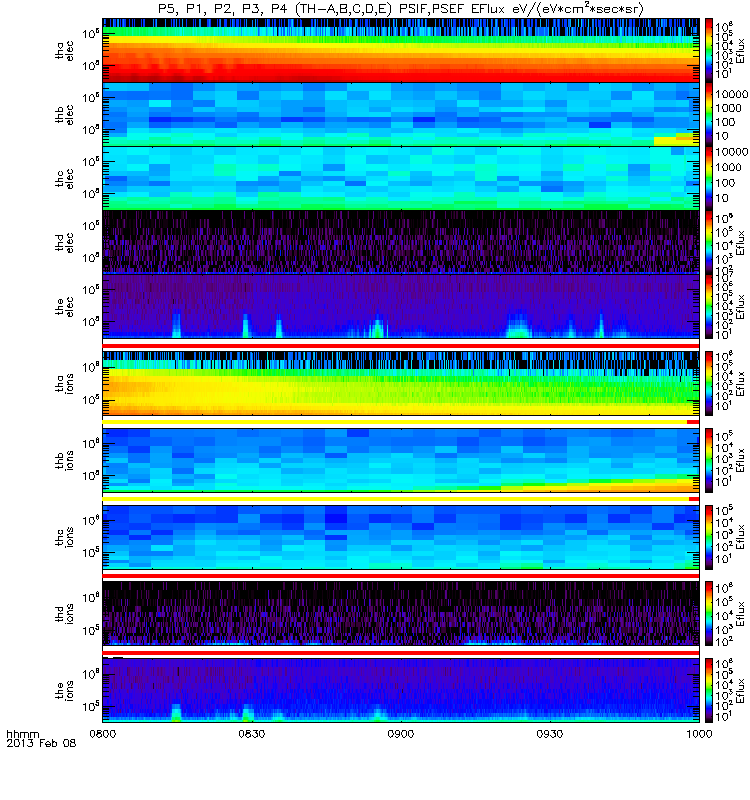The image size is (750, 800).
Task: Click the color bar beside thc ions panel
Action: click(x=709, y=537)
